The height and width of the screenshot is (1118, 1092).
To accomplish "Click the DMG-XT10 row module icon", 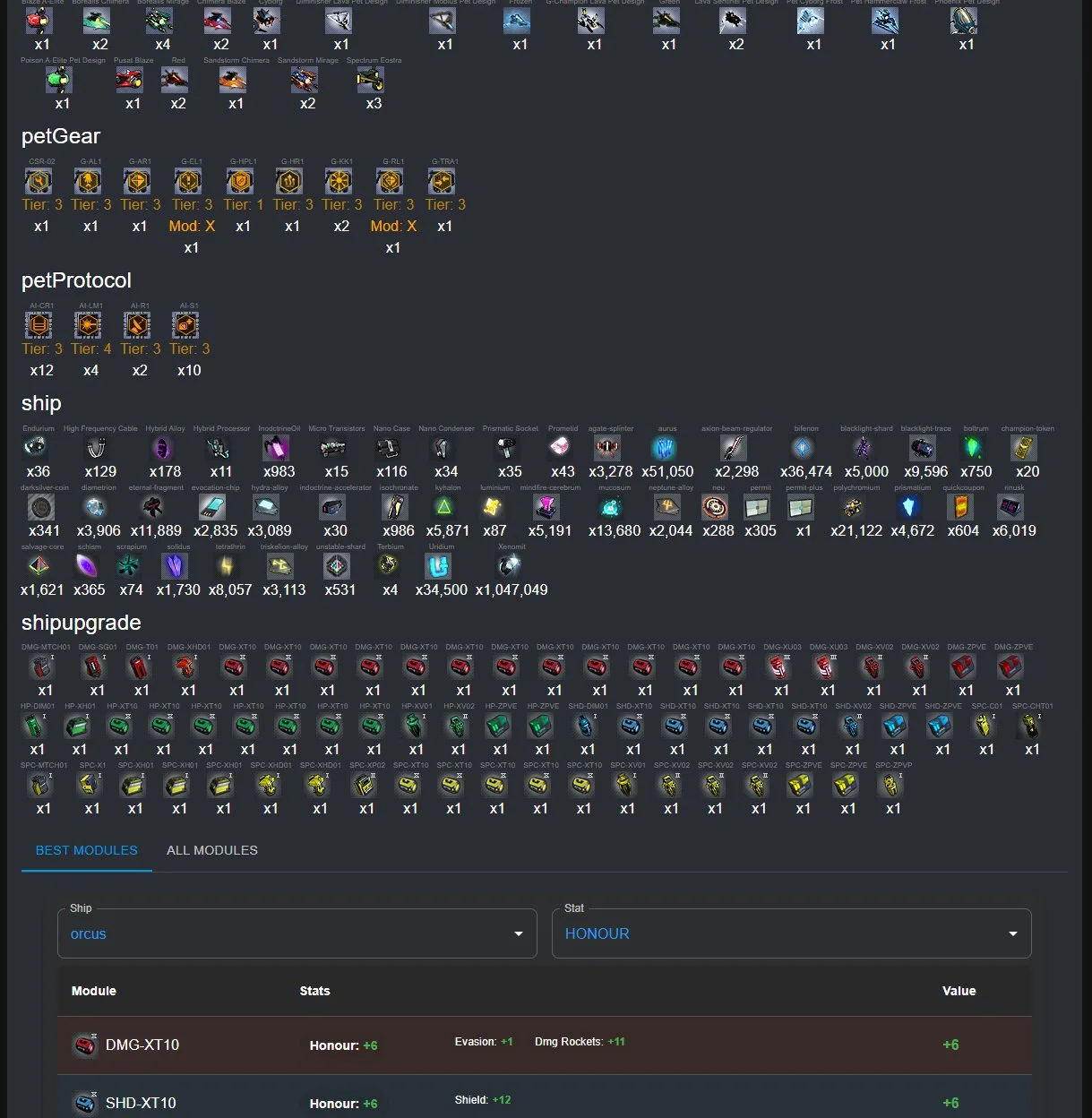I will pos(85,1045).
